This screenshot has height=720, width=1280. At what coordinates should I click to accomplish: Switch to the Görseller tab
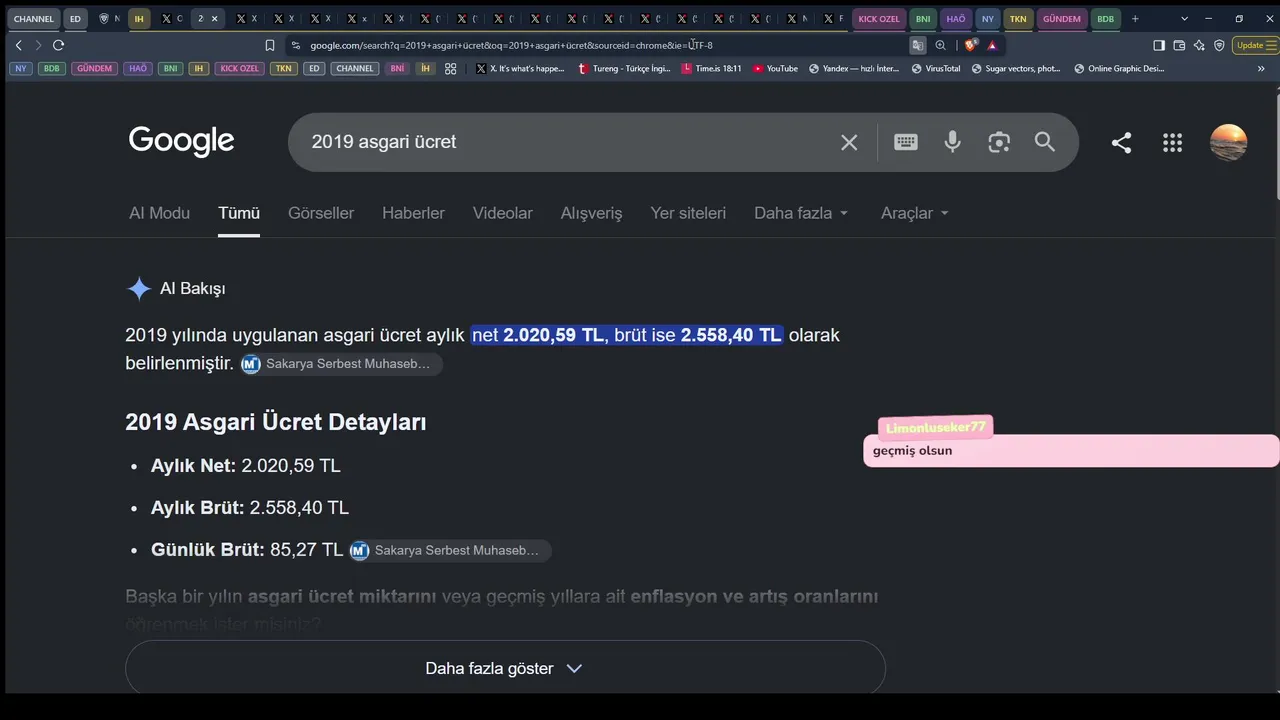[321, 213]
